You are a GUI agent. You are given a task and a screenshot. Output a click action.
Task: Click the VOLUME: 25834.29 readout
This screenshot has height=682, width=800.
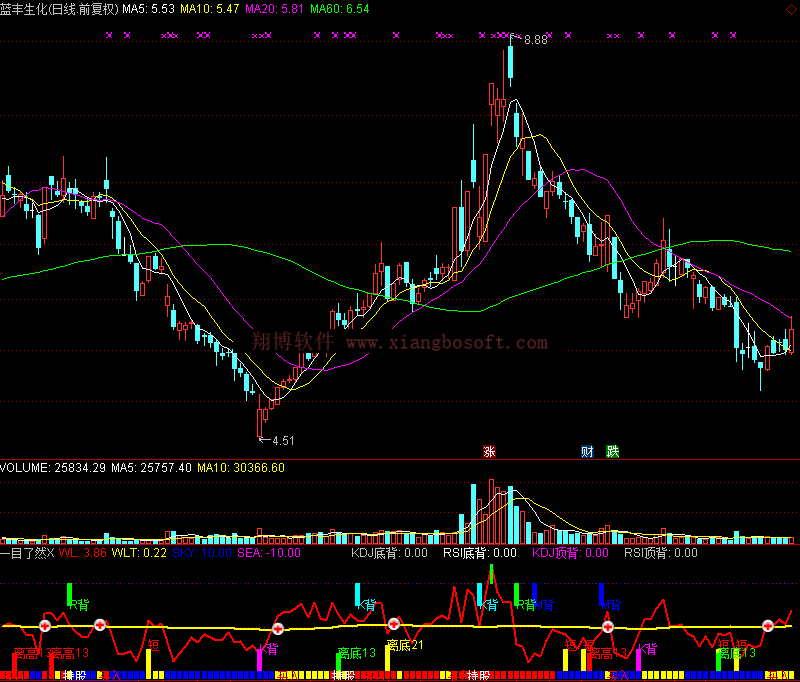(53, 468)
